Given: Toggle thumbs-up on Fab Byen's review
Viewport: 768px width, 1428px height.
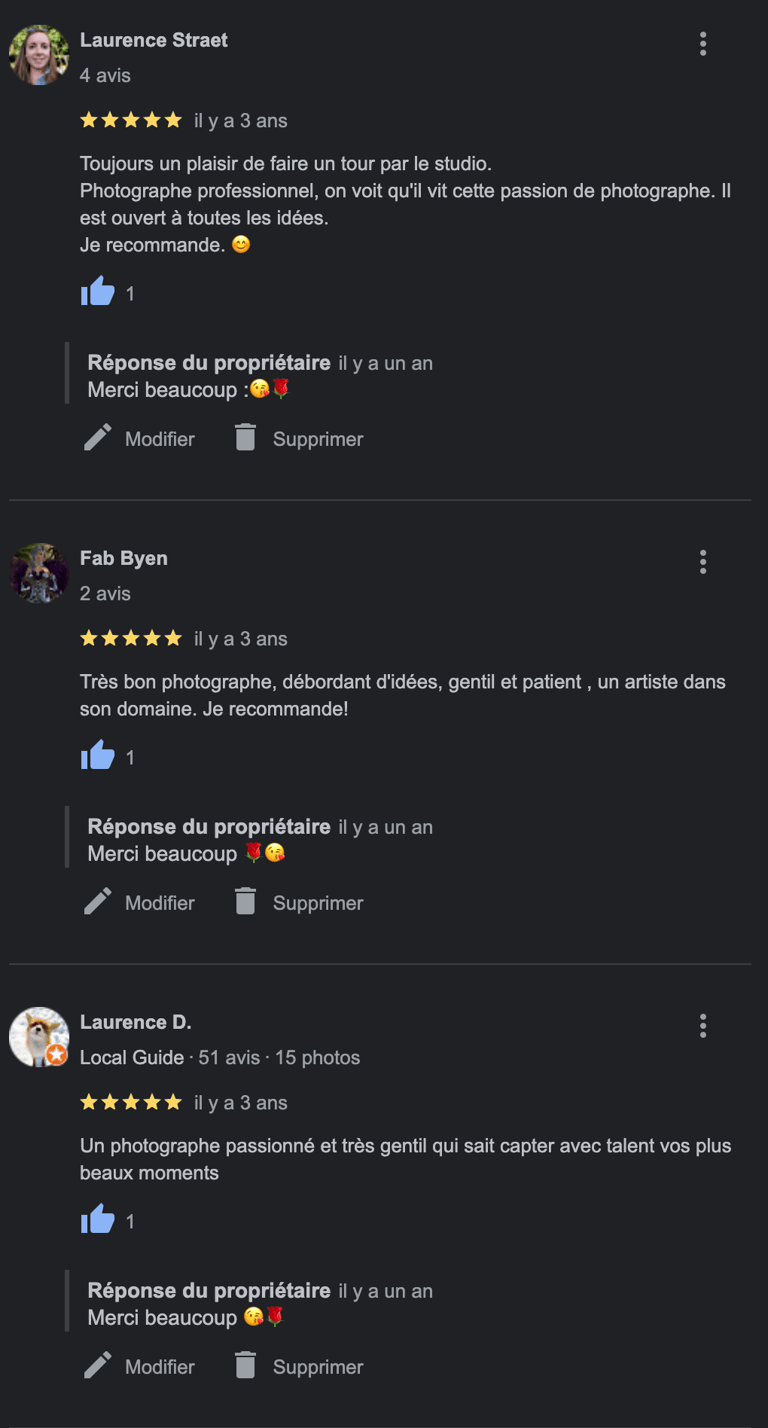Looking at the screenshot, I should point(98,756).
